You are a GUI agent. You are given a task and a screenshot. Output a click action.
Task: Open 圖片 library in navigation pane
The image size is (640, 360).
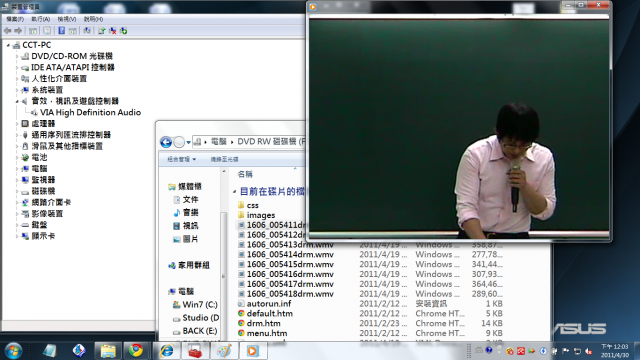tap(190, 239)
